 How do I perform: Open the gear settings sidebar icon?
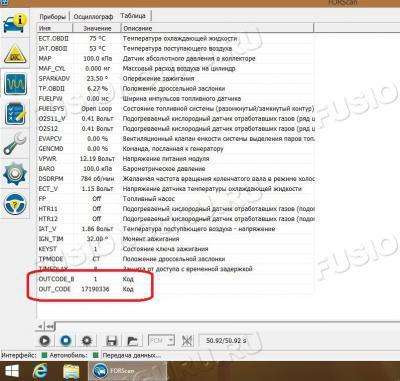tap(15, 173)
